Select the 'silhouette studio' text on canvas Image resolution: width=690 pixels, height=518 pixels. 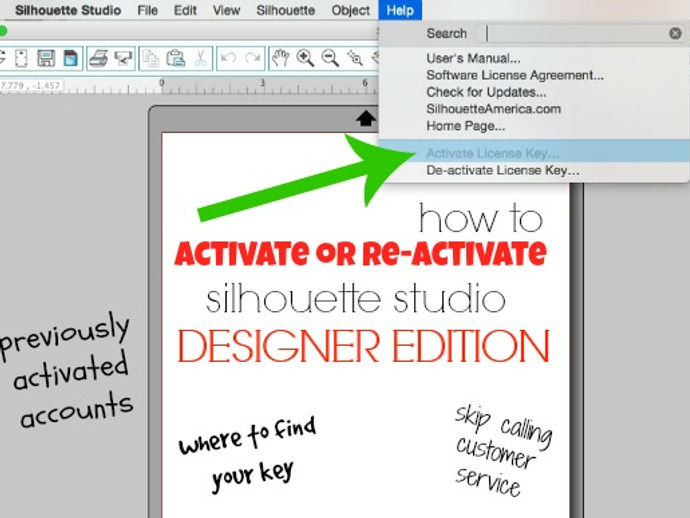pyautogui.click(x=356, y=299)
